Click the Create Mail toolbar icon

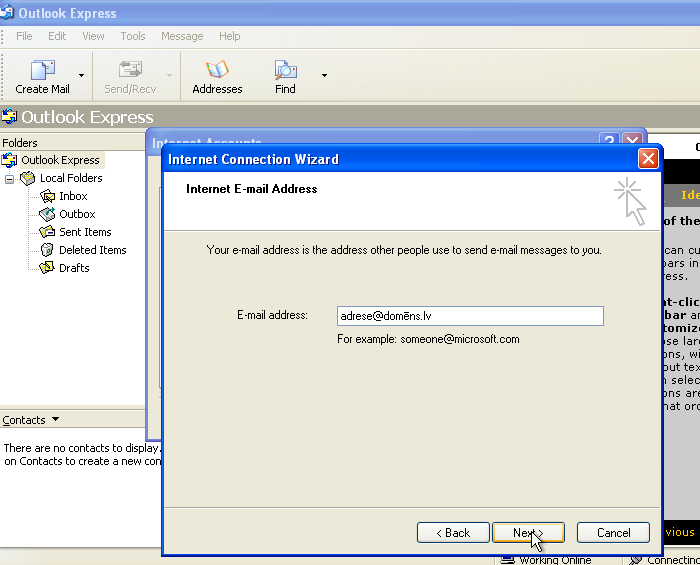[x=42, y=70]
